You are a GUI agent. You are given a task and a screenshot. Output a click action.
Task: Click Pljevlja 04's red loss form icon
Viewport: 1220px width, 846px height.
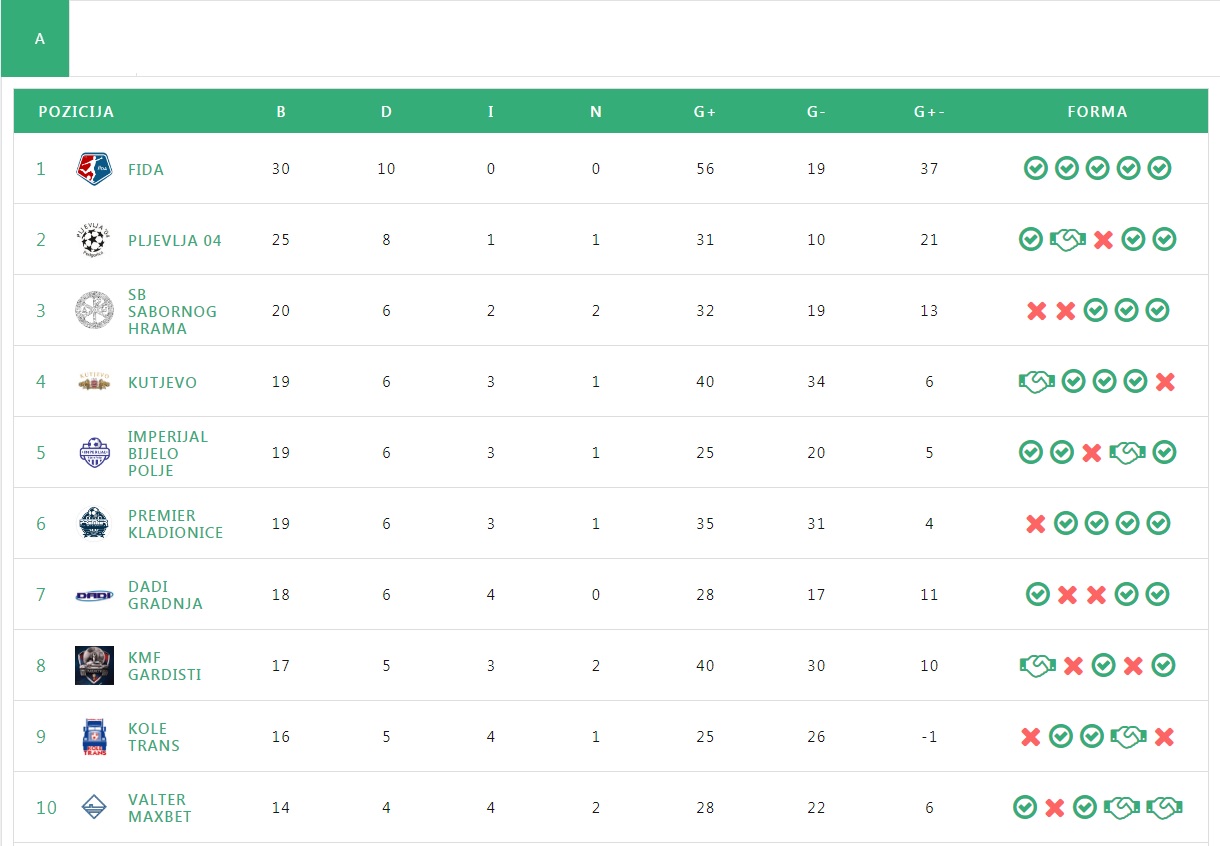coord(1103,240)
